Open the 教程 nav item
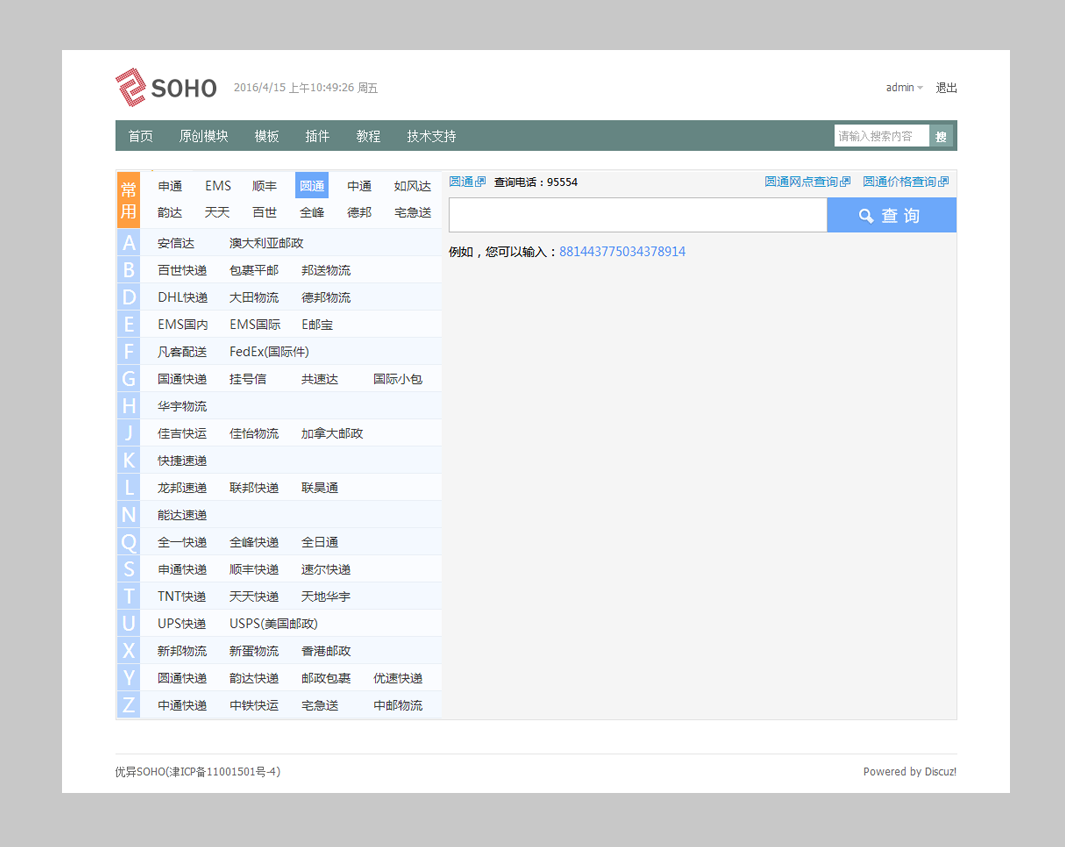 (x=368, y=136)
